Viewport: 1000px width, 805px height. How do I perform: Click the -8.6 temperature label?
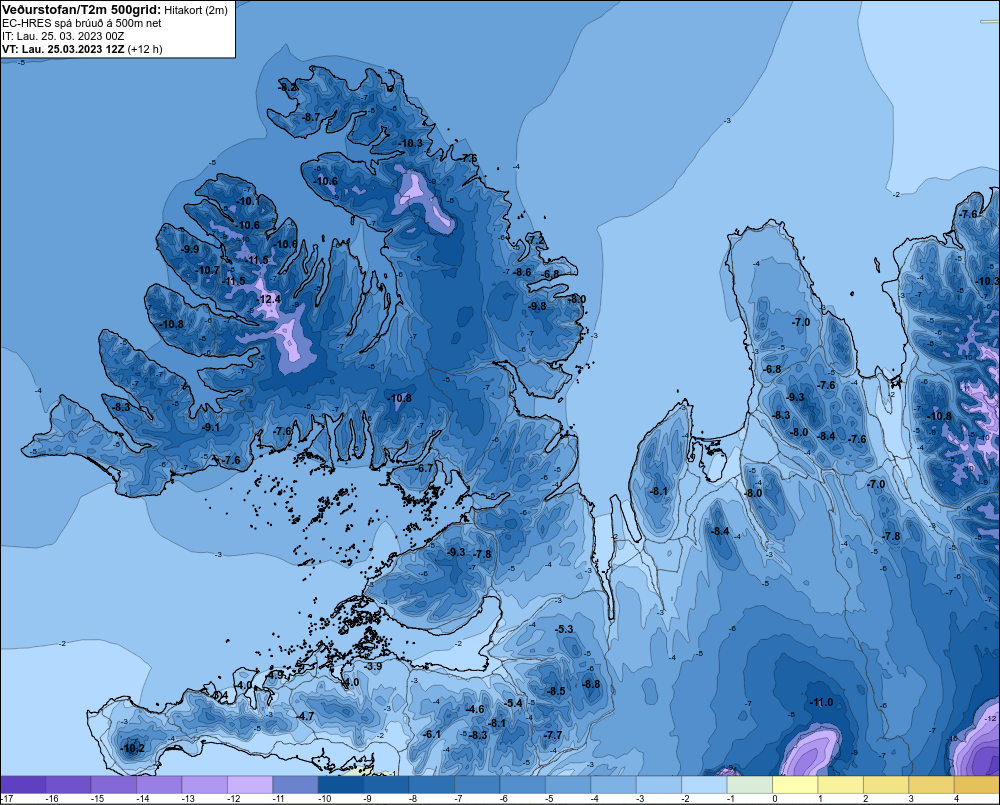point(522,272)
